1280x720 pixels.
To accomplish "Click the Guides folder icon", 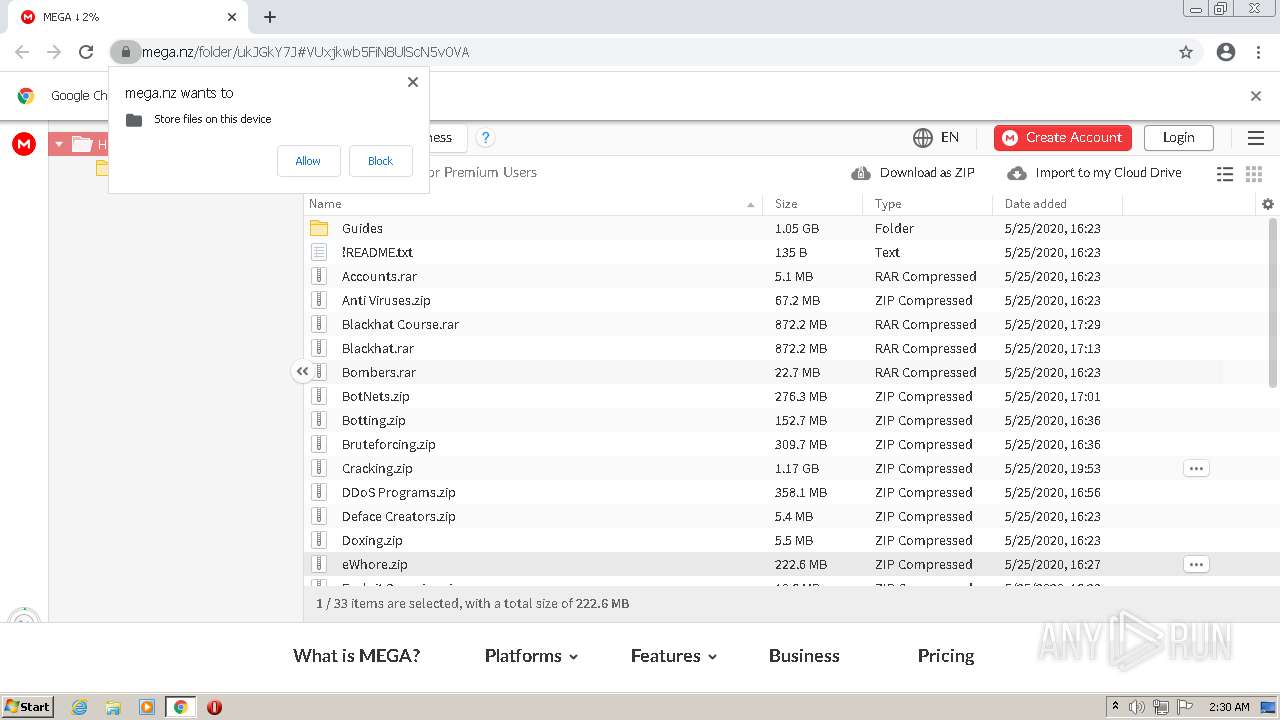I will point(319,228).
